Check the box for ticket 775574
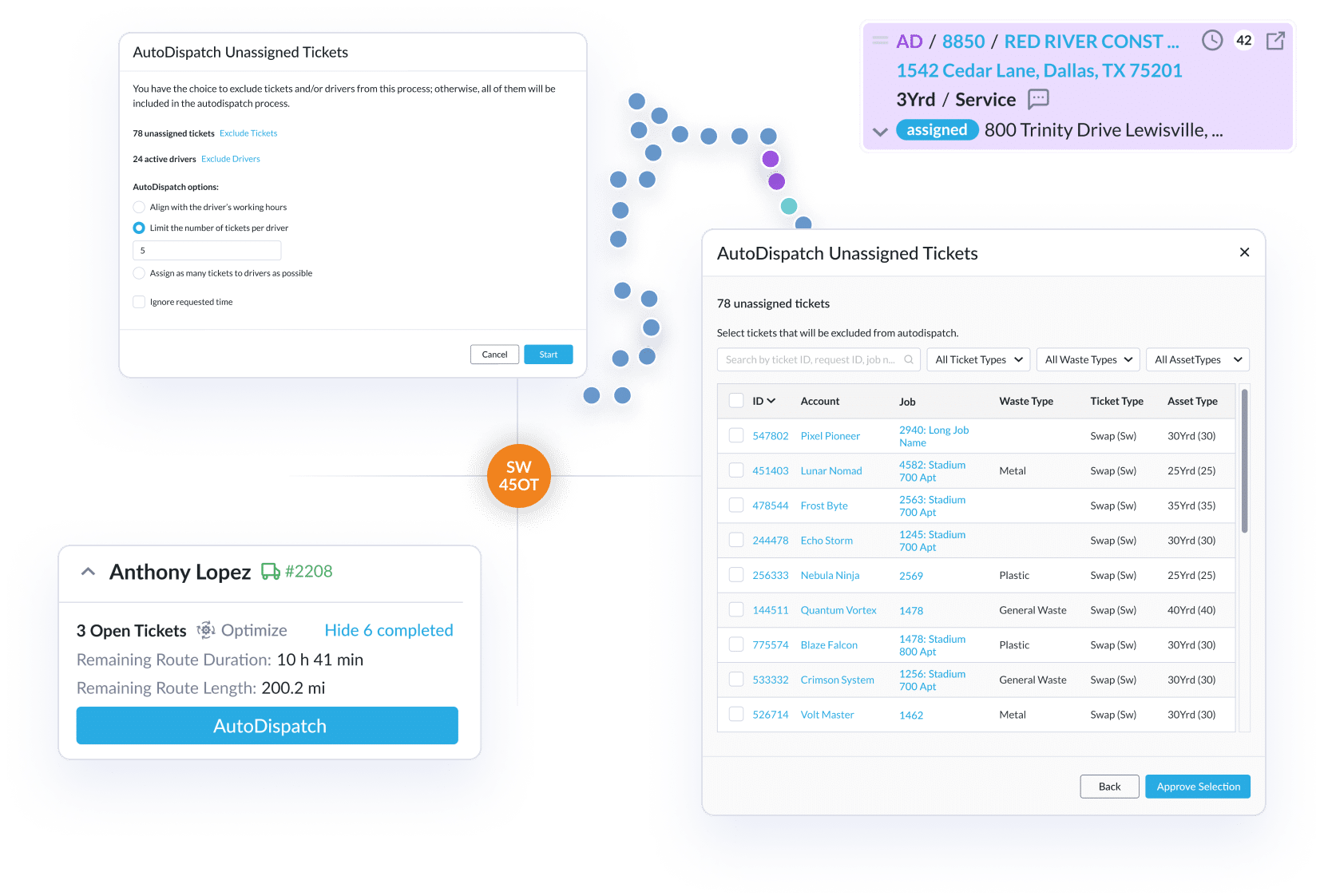The width and height of the screenshot is (1324, 896). [x=736, y=644]
